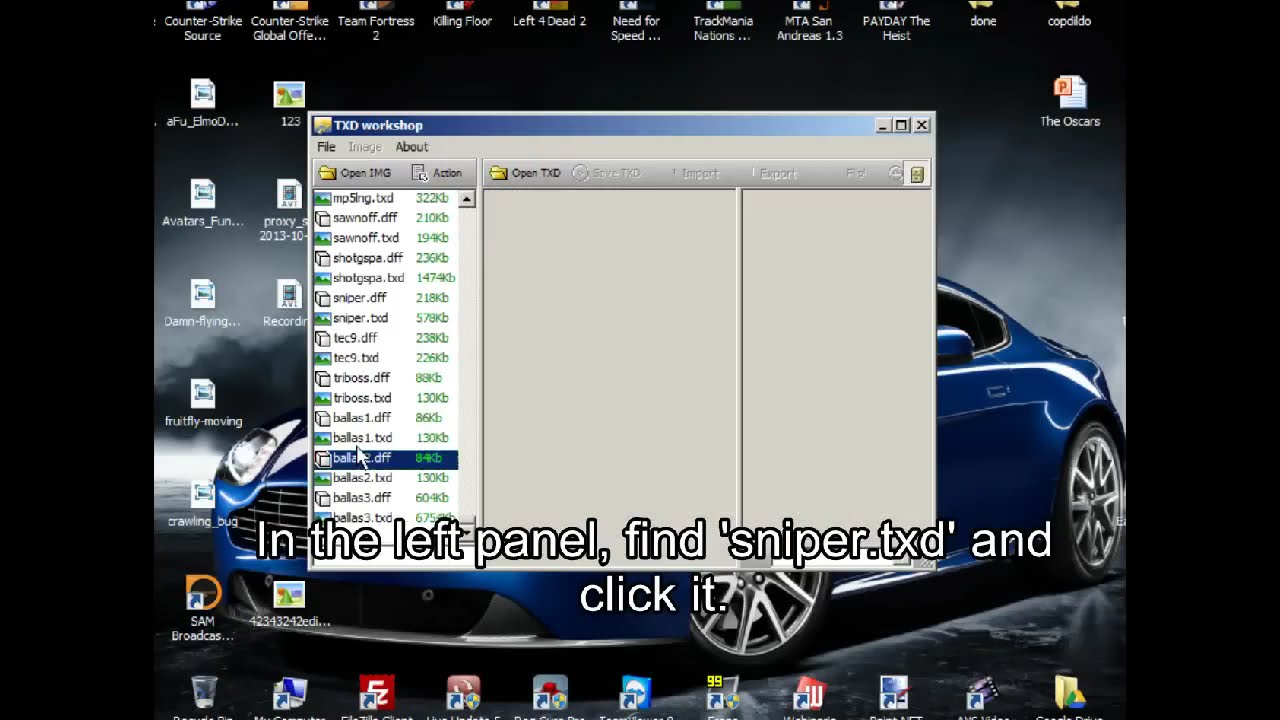Select the highlighted ballas2.dff row
The width and height of the screenshot is (1280, 720).
(386, 458)
